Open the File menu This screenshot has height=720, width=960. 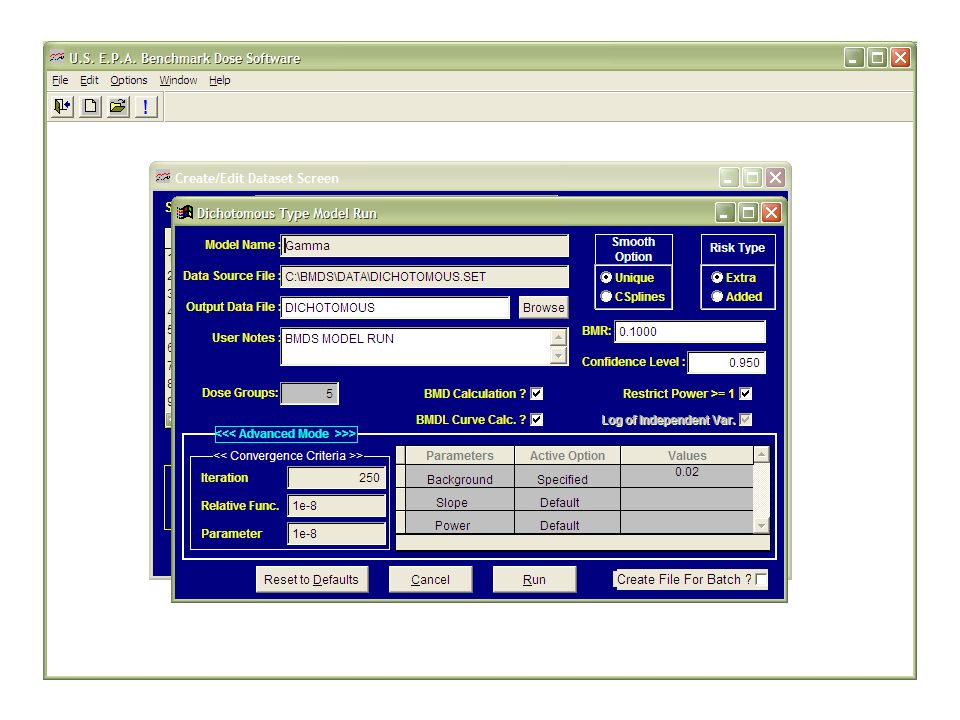[x=60, y=80]
